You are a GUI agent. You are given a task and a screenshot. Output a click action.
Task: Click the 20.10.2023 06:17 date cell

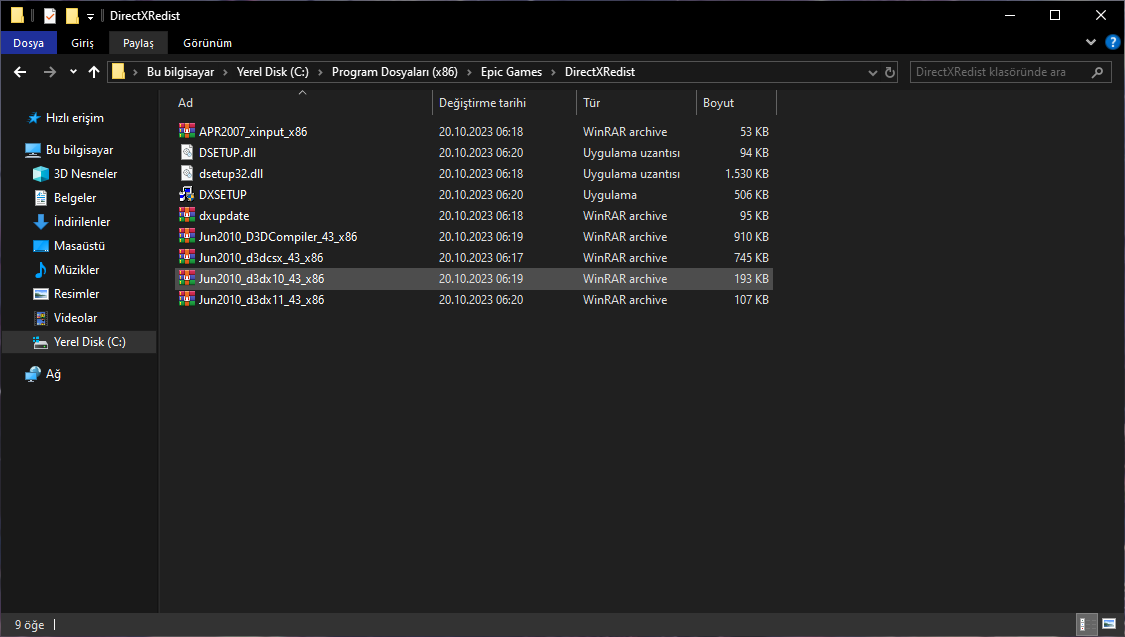point(481,258)
